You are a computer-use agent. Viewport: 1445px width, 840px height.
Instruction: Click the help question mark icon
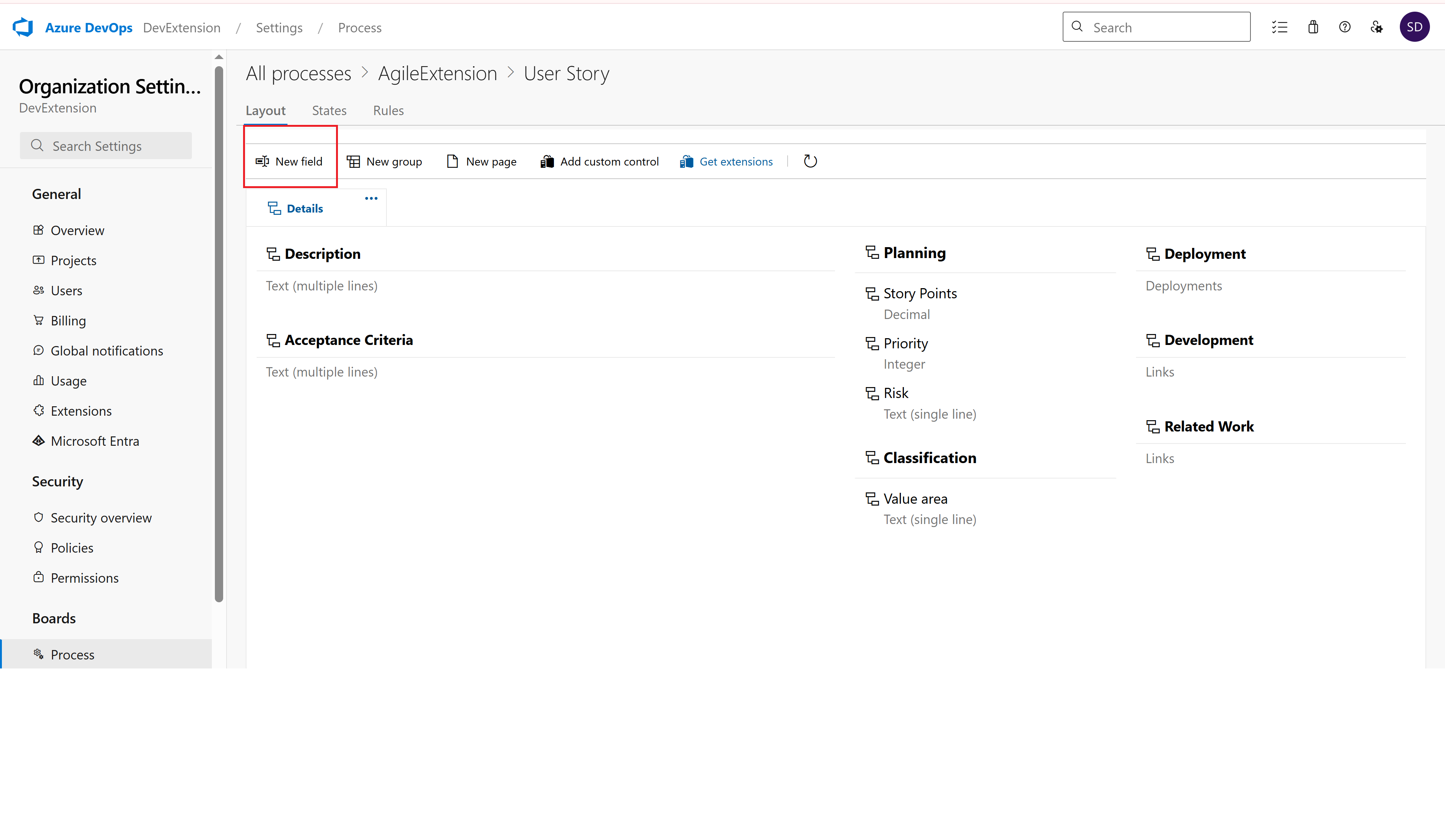pyautogui.click(x=1345, y=27)
